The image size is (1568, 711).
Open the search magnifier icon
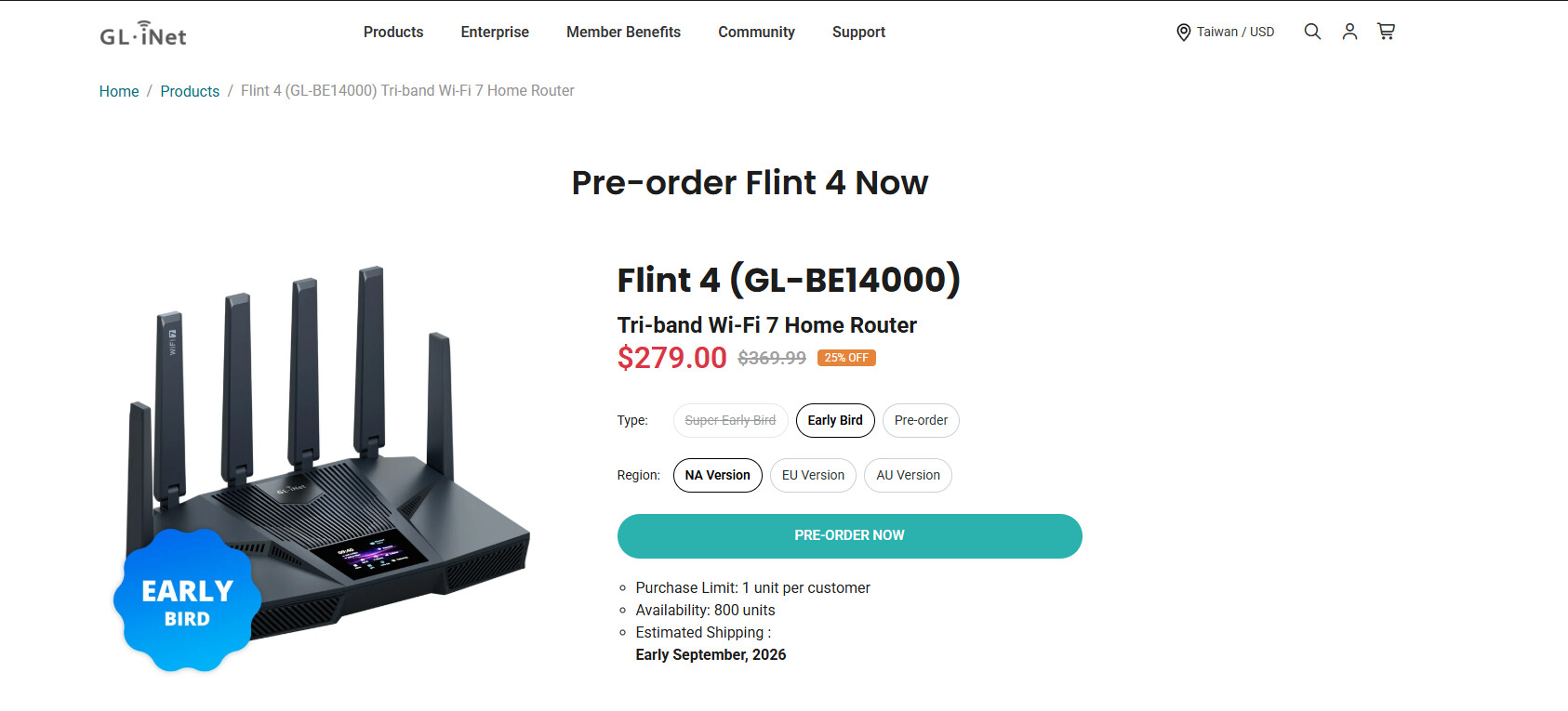point(1312,32)
